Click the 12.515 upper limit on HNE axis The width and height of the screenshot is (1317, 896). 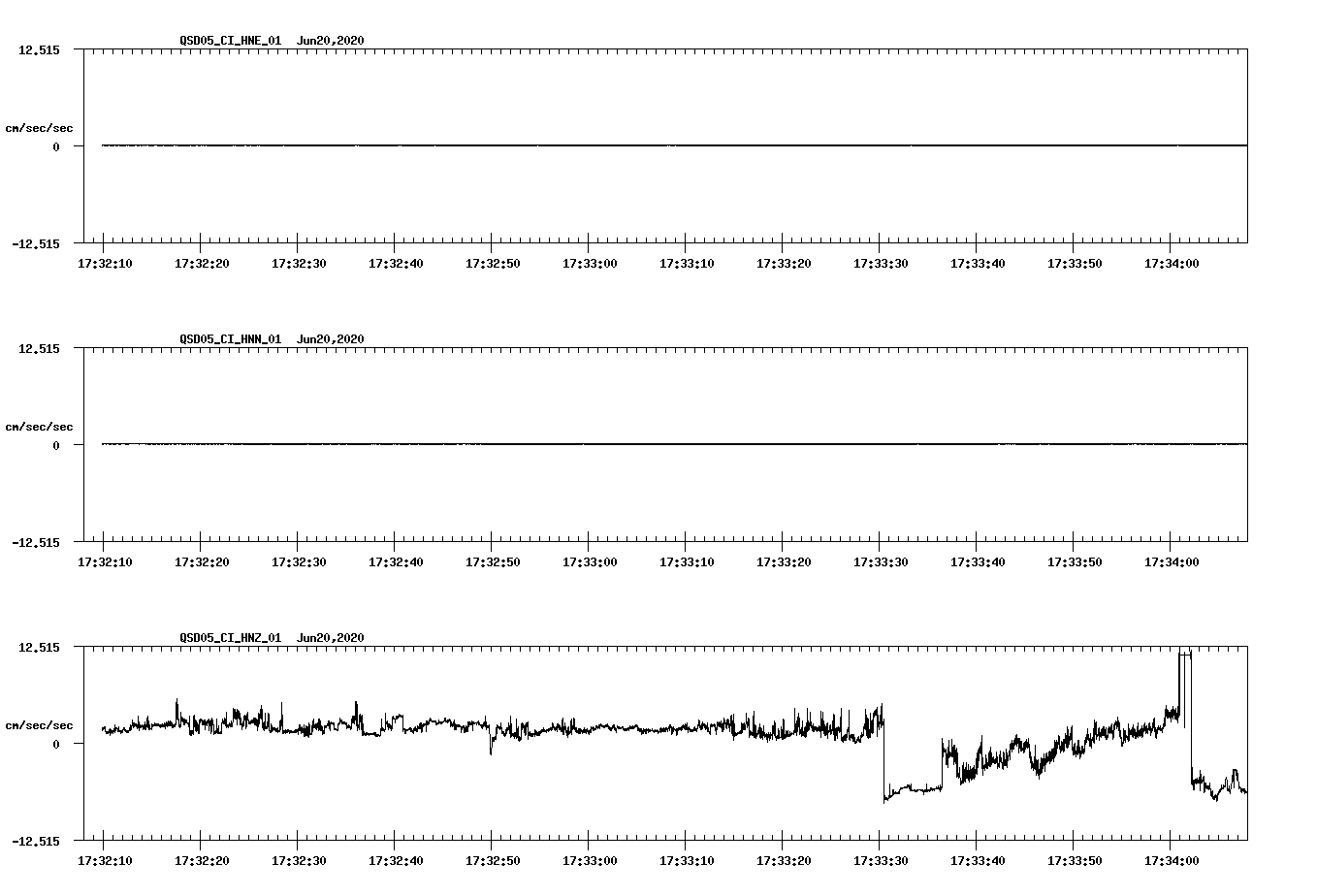tap(39, 49)
